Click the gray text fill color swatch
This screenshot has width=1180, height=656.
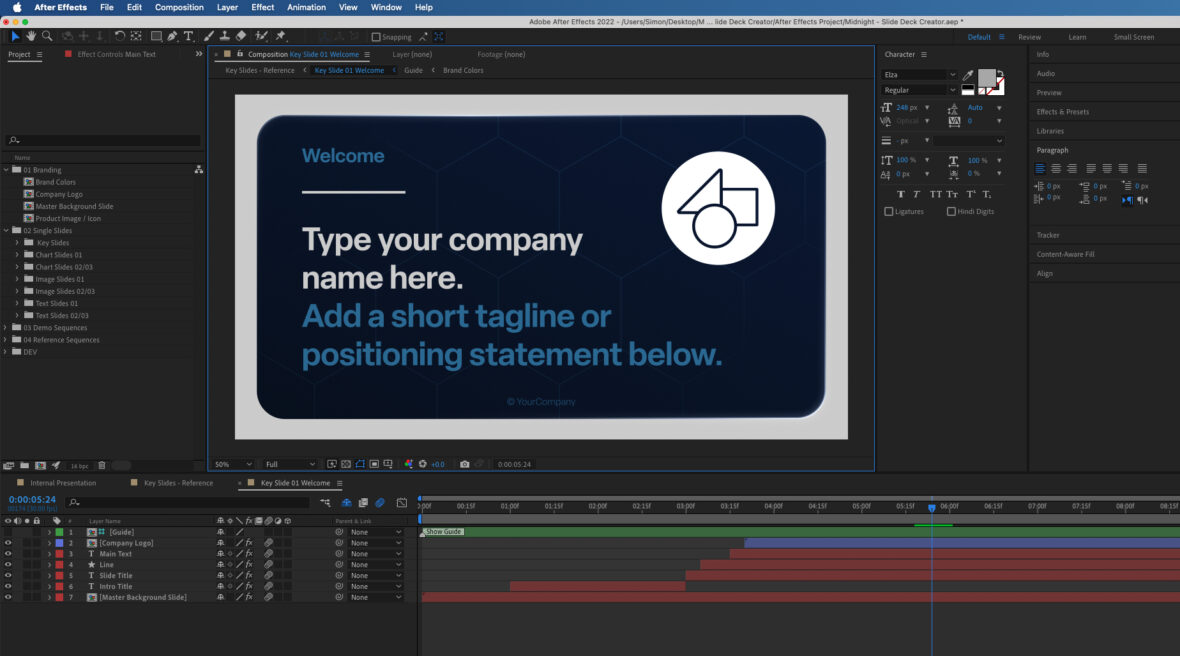click(x=987, y=78)
